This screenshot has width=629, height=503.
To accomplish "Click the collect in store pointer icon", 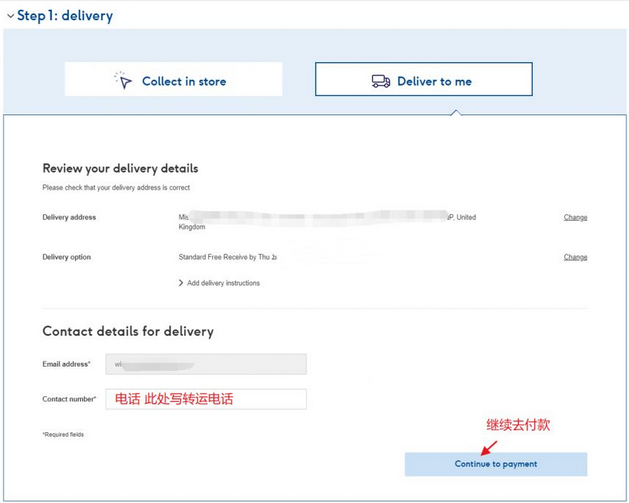I will pyautogui.click(x=123, y=81).
